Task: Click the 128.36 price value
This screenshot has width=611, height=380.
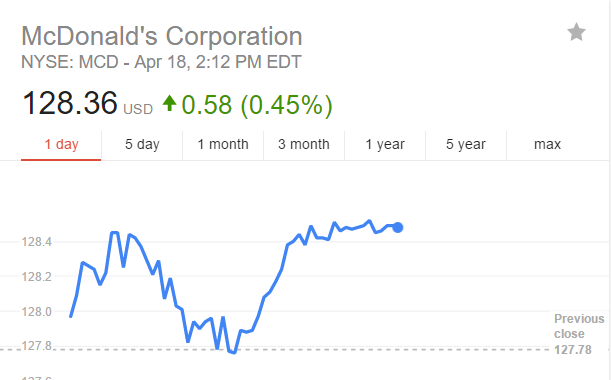Action: pyautogui.click(x=70, y=103)
